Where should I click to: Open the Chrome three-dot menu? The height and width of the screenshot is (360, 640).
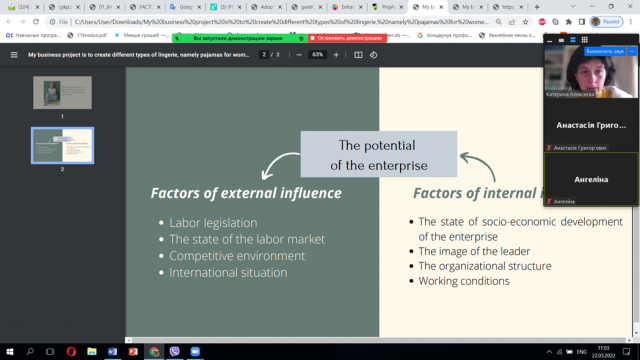(631, 22)
